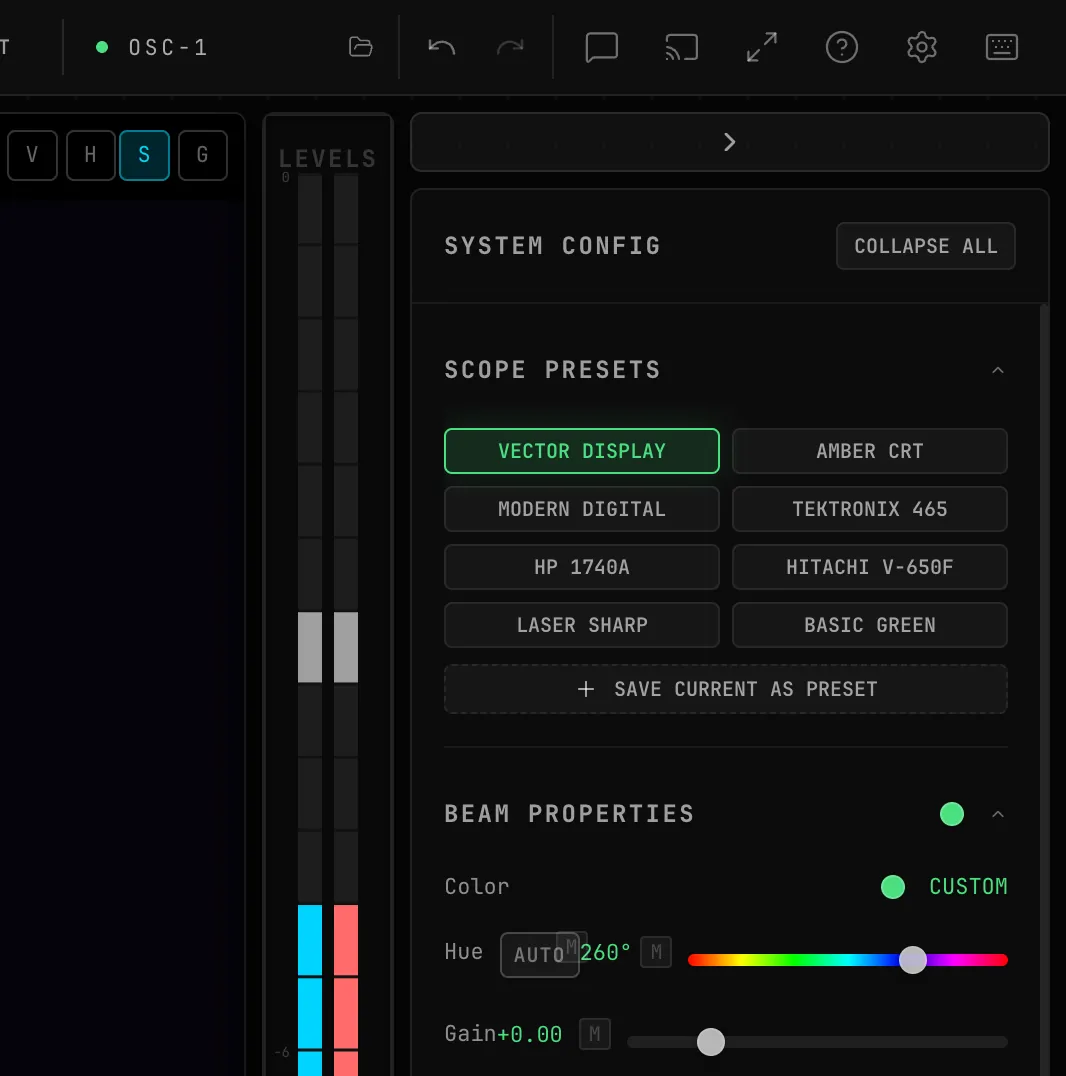Click the green OSC-1 status dot
1066x1076 pixels.
[102, 47]
